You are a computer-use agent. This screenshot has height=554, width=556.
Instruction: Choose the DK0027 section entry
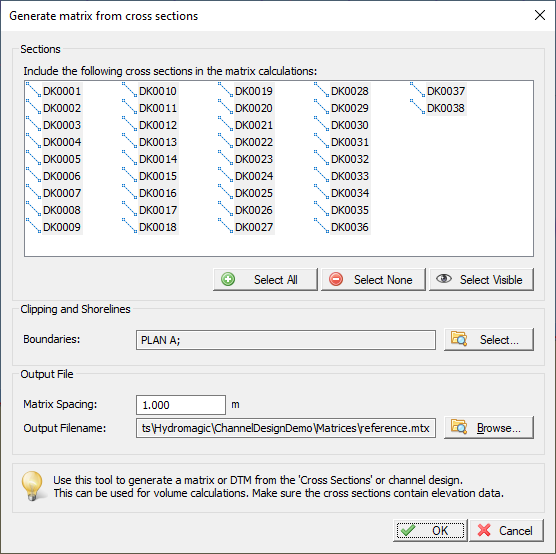[254, 227]
